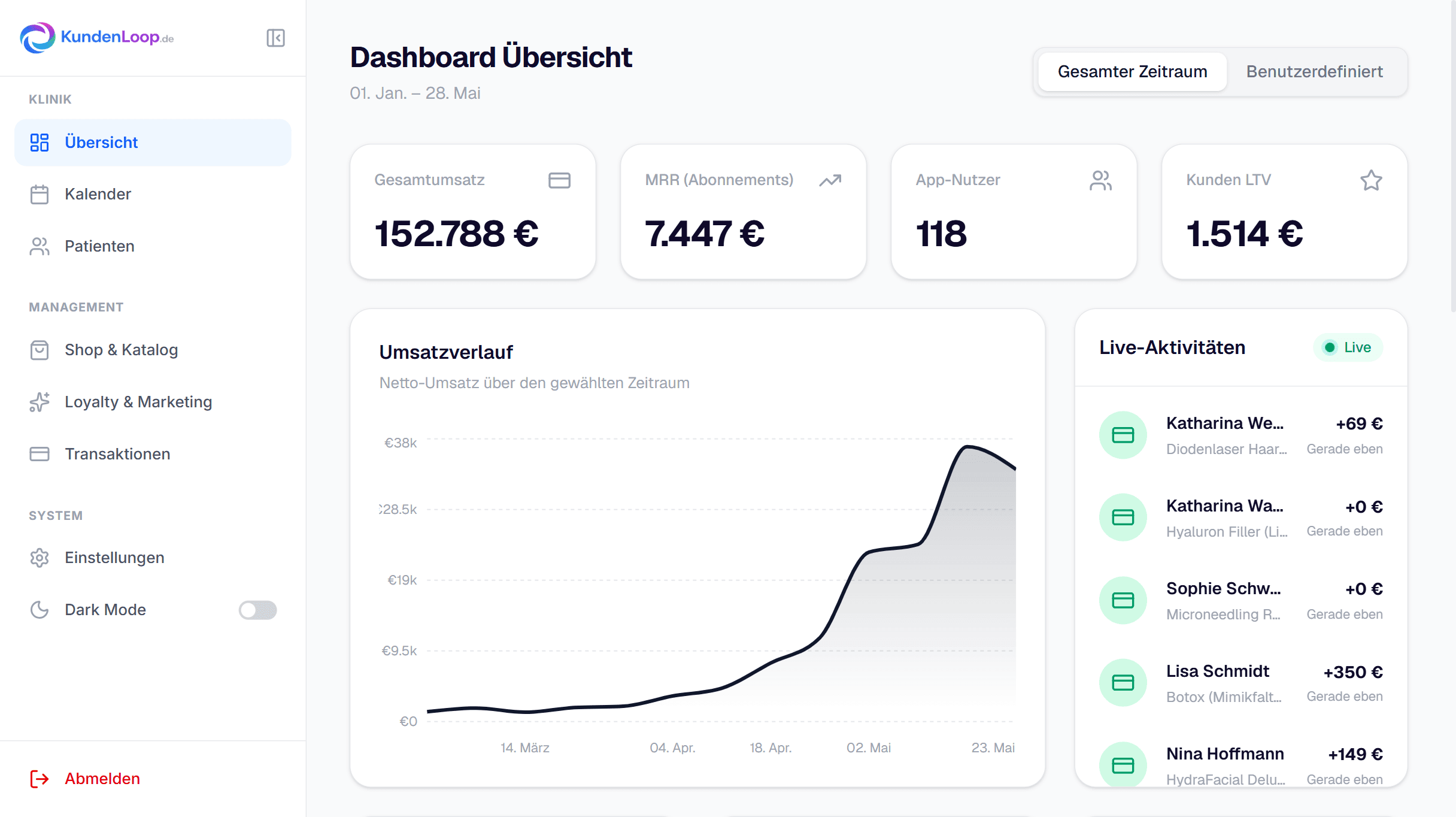The height and width of the screenshot is (817, 1456).
Task: Click the +69 € amount
Action: (x=1359, y=424)
